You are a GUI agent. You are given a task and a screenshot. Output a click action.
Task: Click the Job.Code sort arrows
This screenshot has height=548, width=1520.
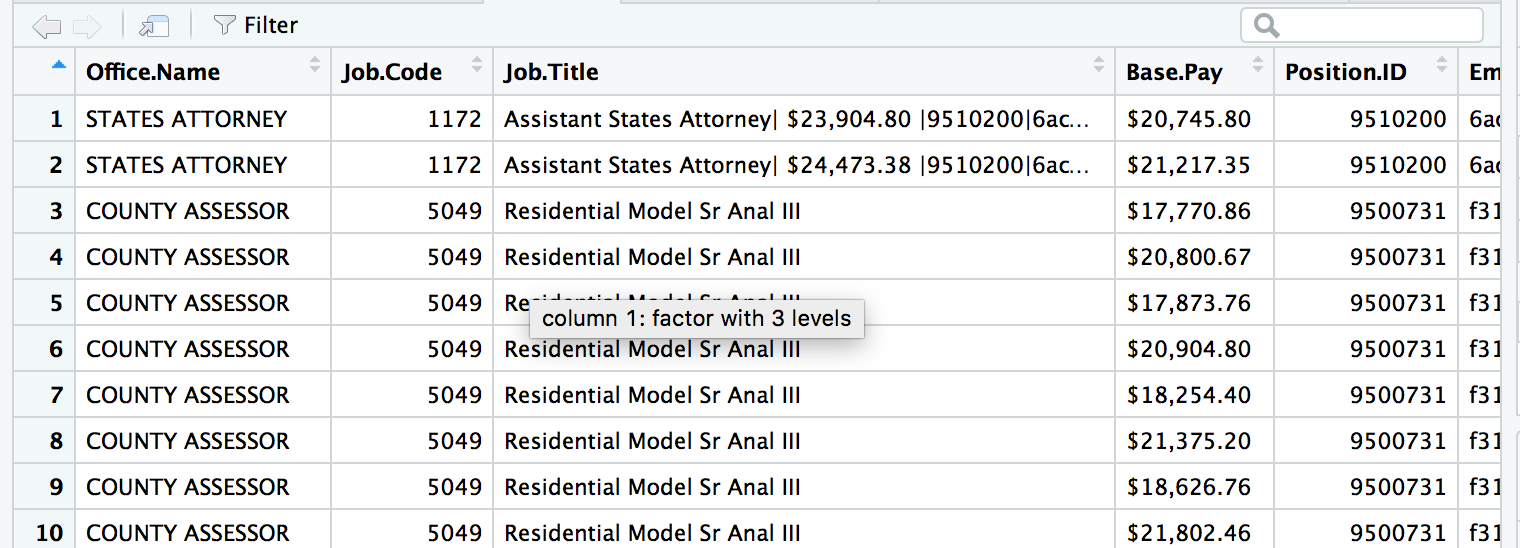coord(477,65)
